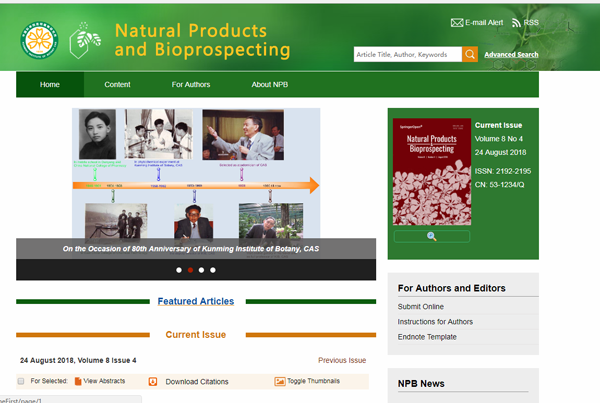
Task: Click the For Authors and Editors heading
Action: 452,288
